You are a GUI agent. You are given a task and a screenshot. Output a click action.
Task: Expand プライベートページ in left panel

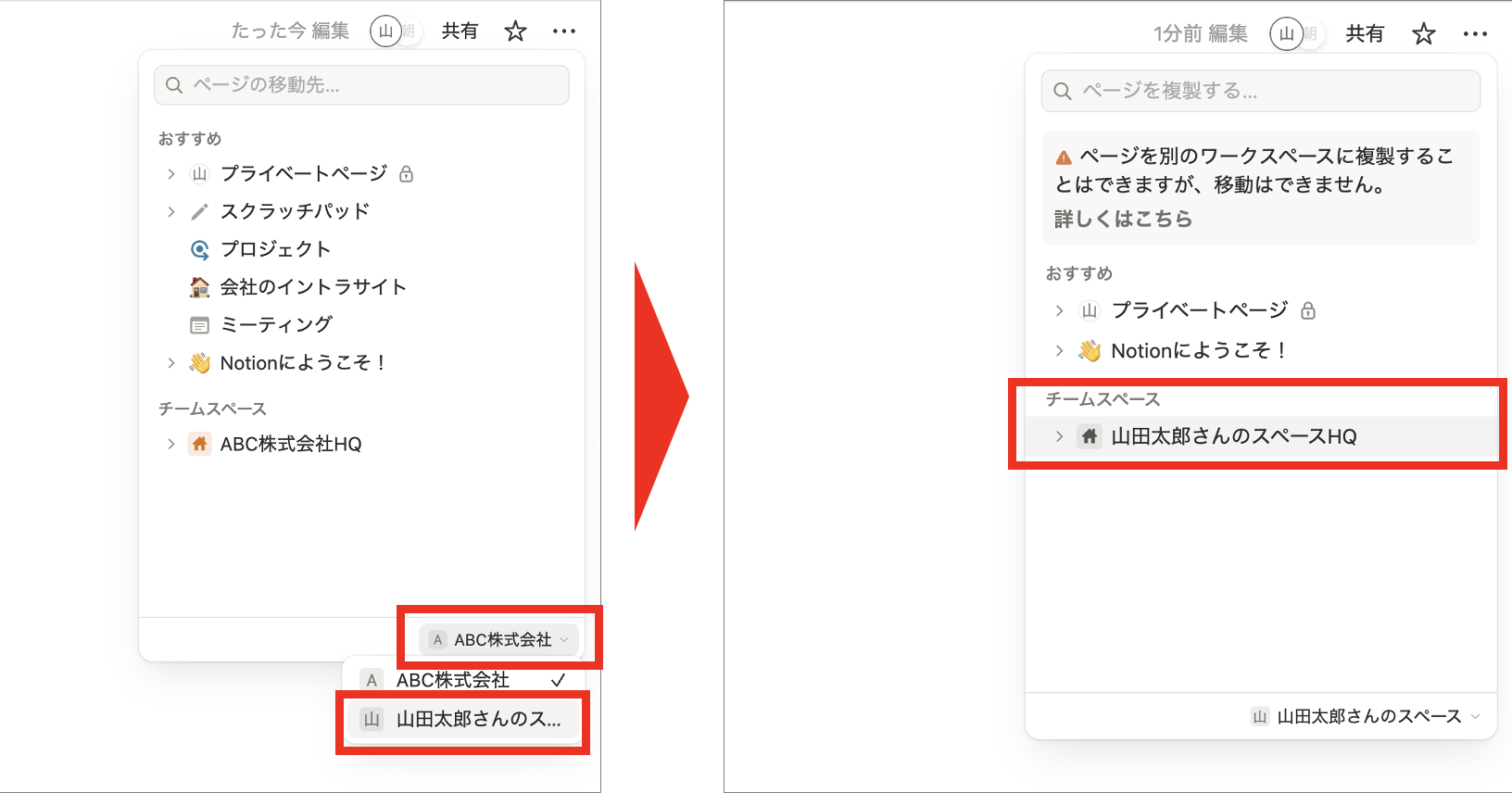click(x=170, y=174)
